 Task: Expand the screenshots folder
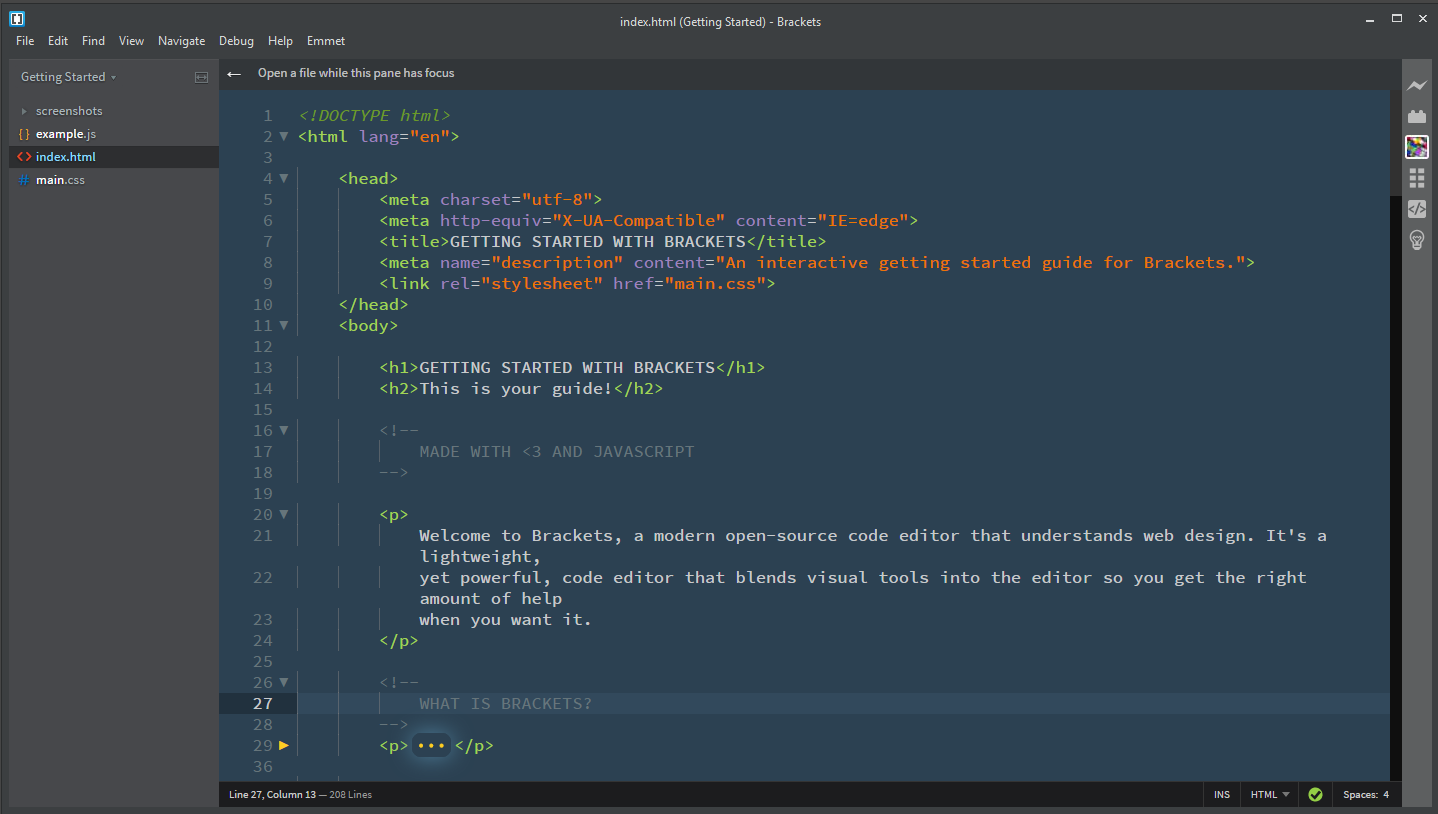(24, 111)
